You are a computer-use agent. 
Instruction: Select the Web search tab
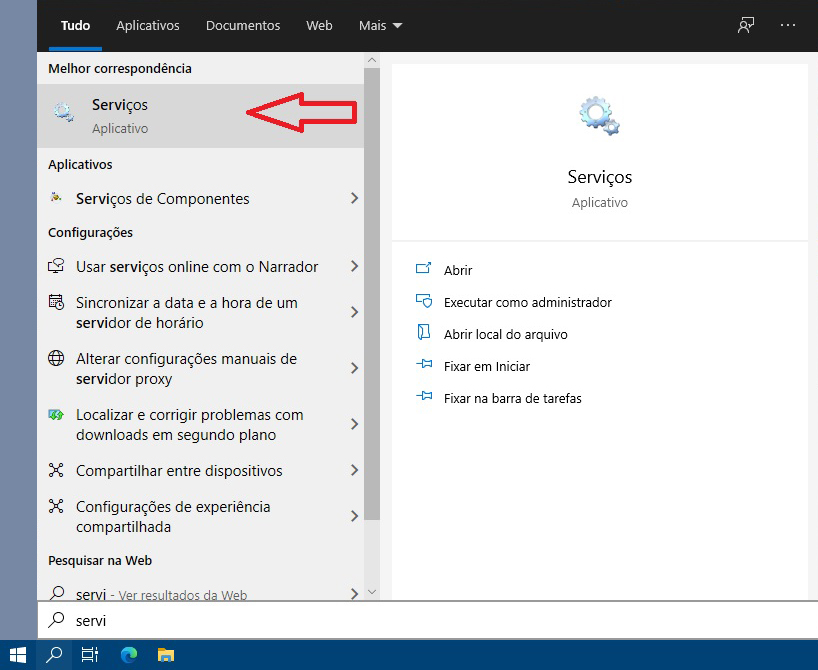point(319,25)
